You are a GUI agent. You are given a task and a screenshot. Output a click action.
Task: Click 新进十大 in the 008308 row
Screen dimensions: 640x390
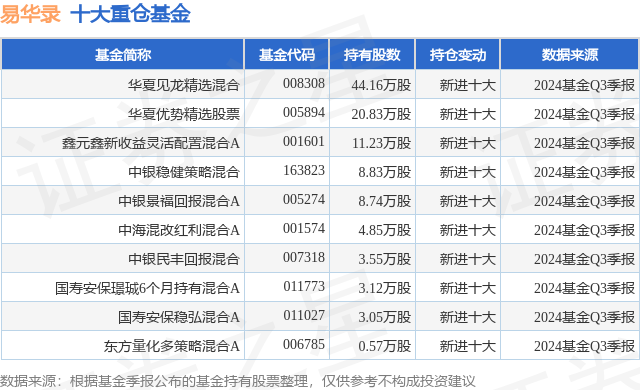point(467,85)
